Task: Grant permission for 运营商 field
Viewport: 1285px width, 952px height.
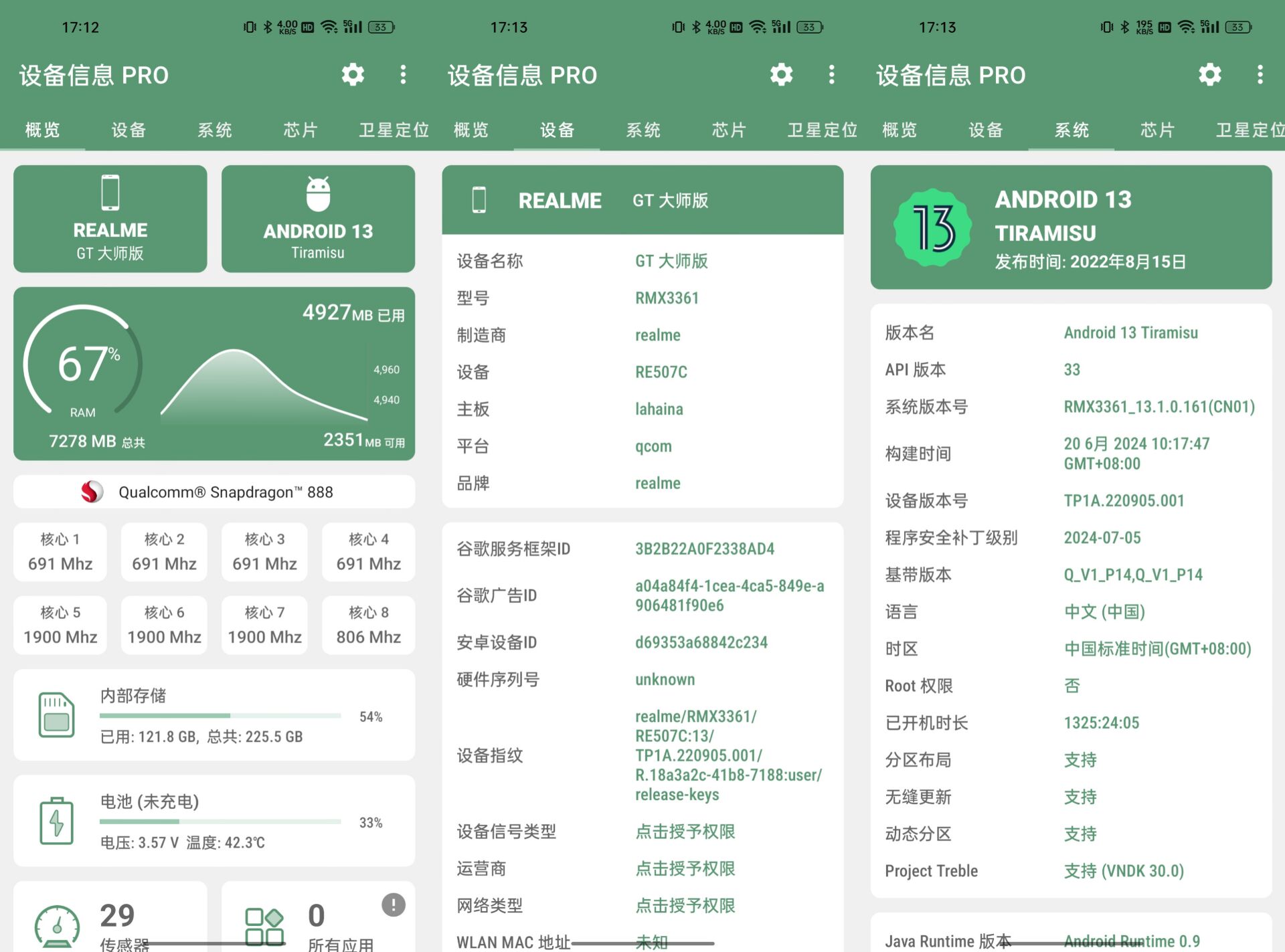Action: point(685,868)
